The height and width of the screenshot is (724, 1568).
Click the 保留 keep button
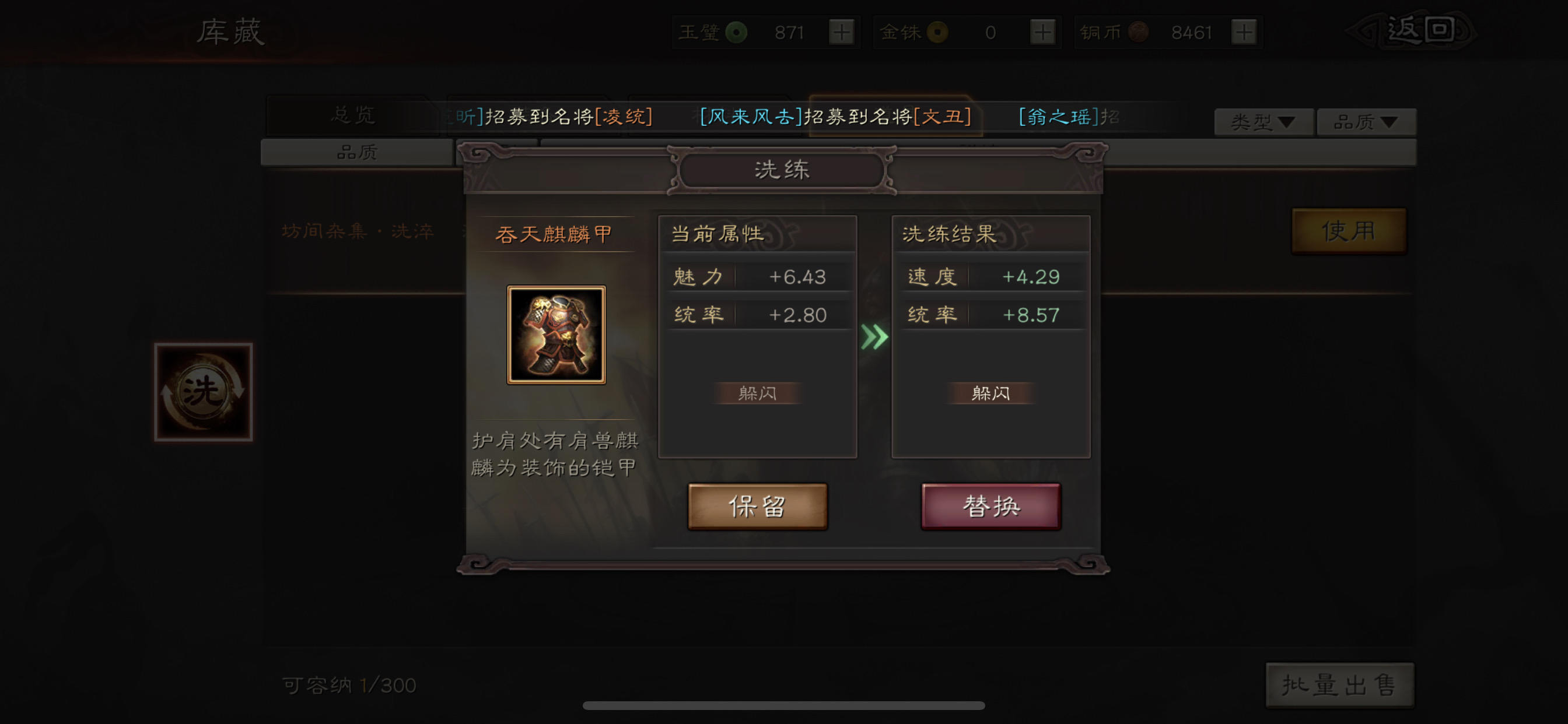click(757, 506)
